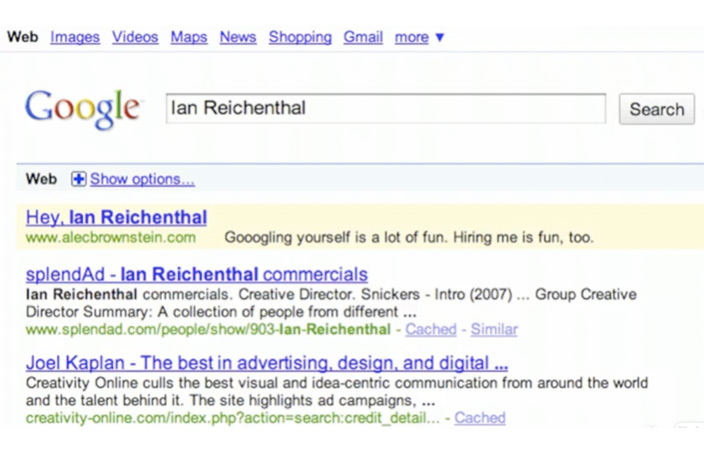
Task: Open the 'more' dropdown menu
Action: (419, 37)
